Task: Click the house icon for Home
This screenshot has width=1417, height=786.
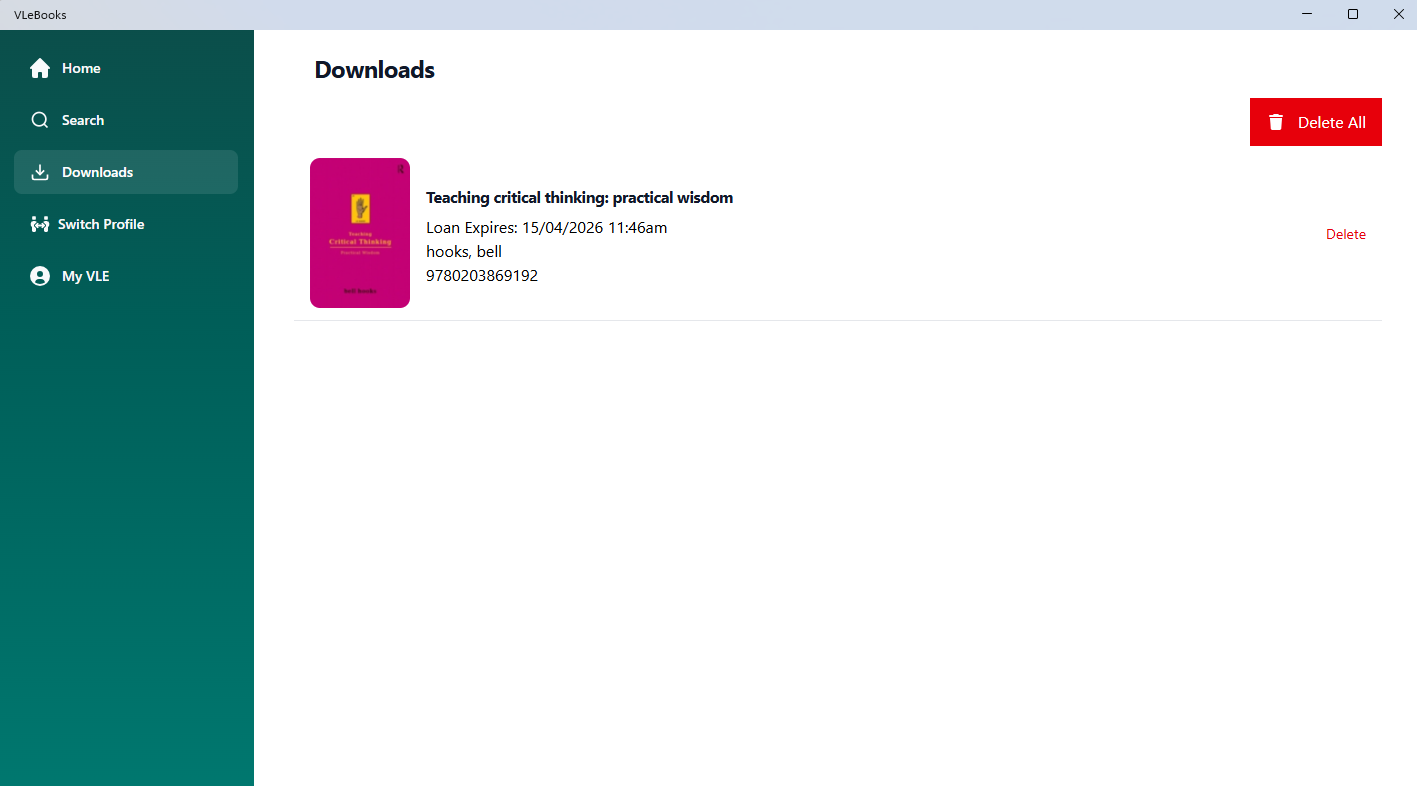Action: 40,67
